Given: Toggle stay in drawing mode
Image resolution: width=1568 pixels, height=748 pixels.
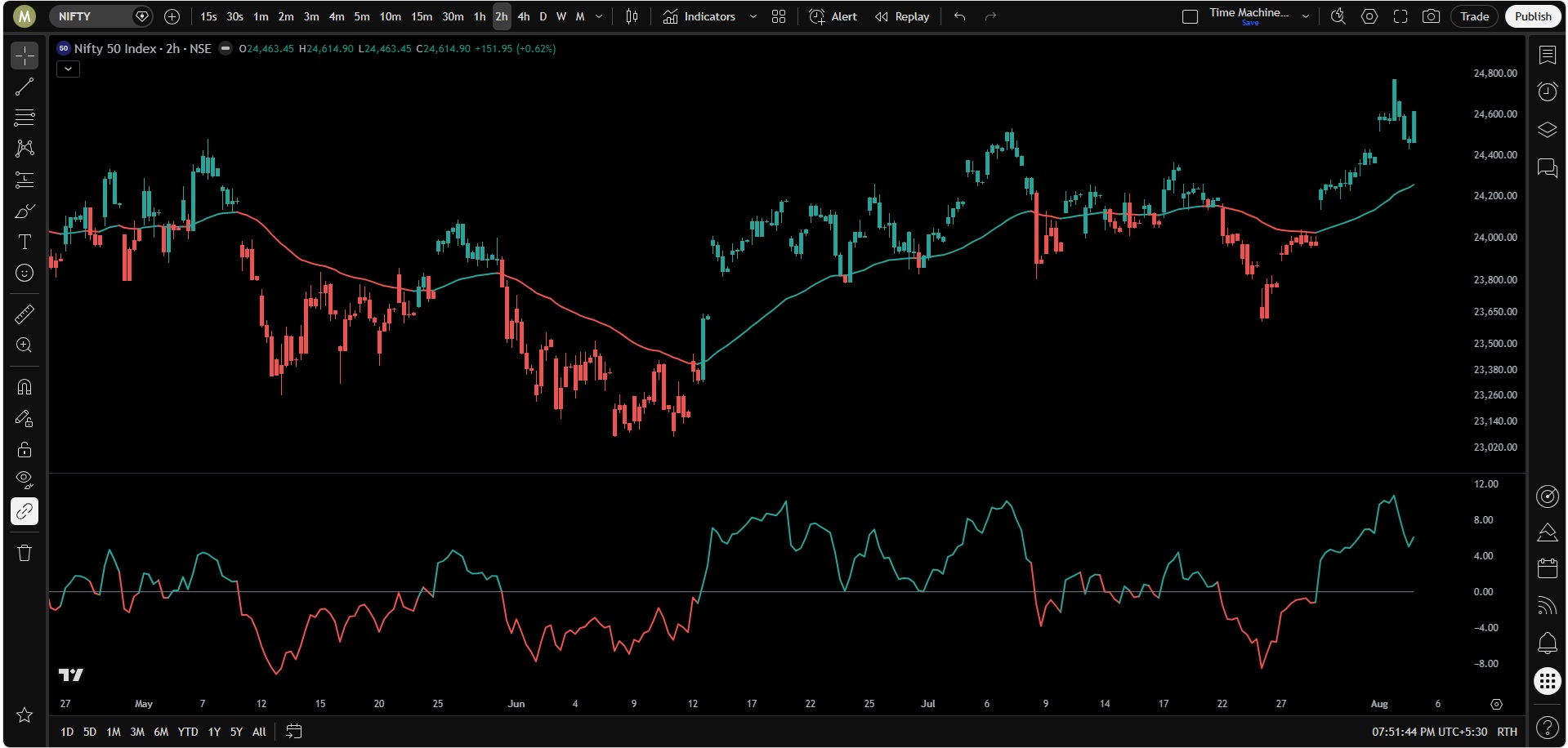Looking at the screenshot, I should [x=25, y=418].
